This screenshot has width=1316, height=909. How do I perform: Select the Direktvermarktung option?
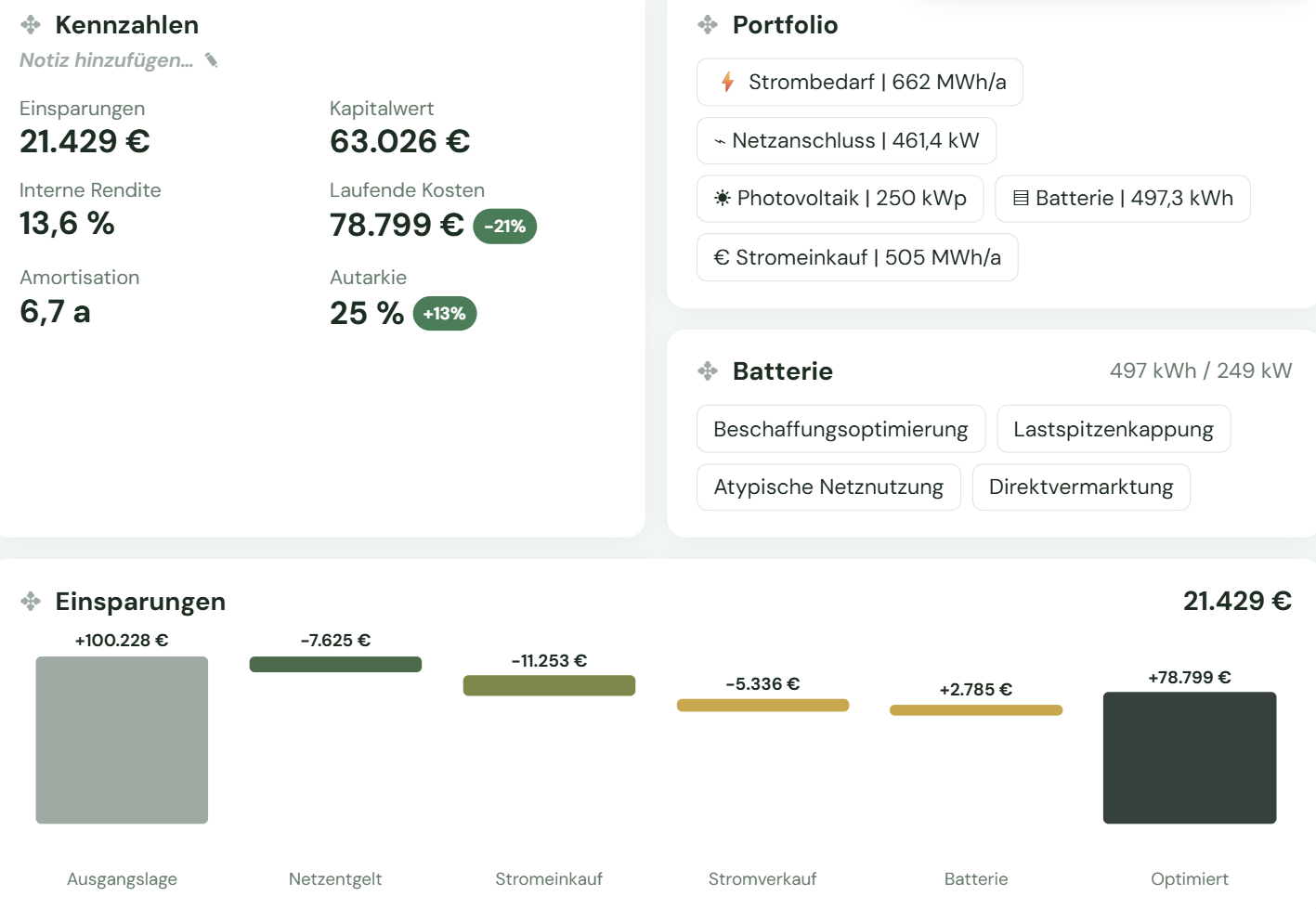click(1081, 487)
